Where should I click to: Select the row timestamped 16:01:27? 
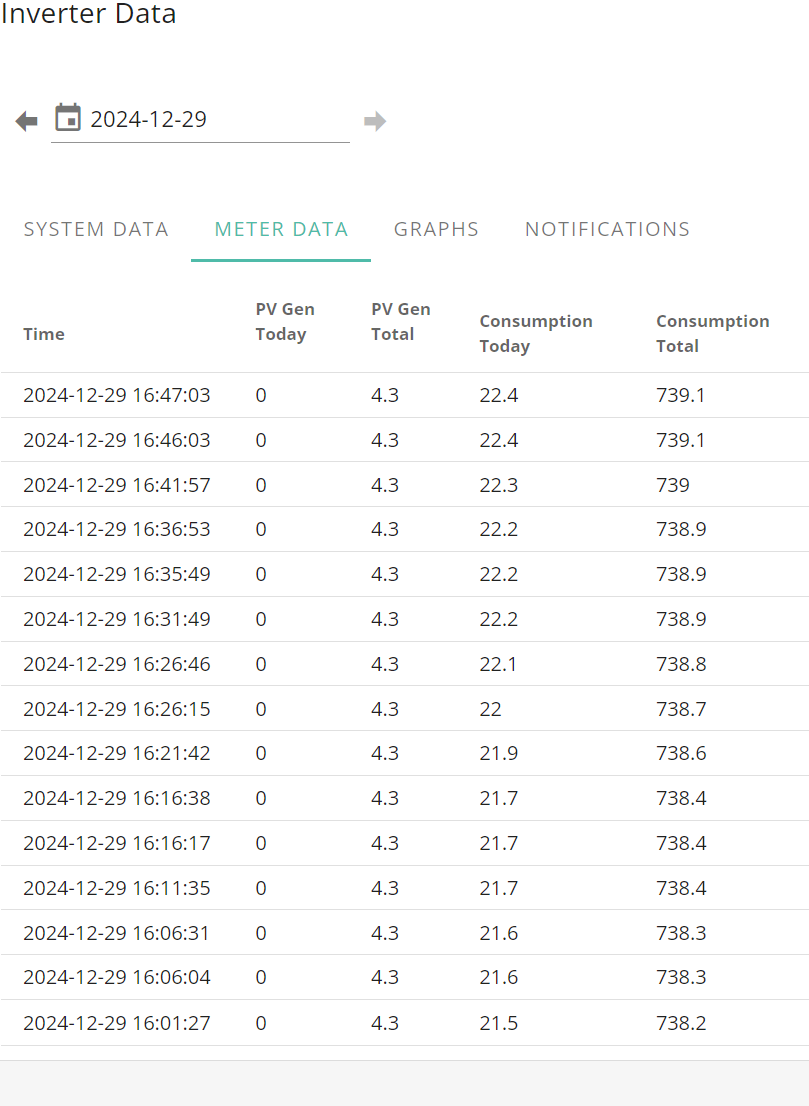(x=405, y=1023)
